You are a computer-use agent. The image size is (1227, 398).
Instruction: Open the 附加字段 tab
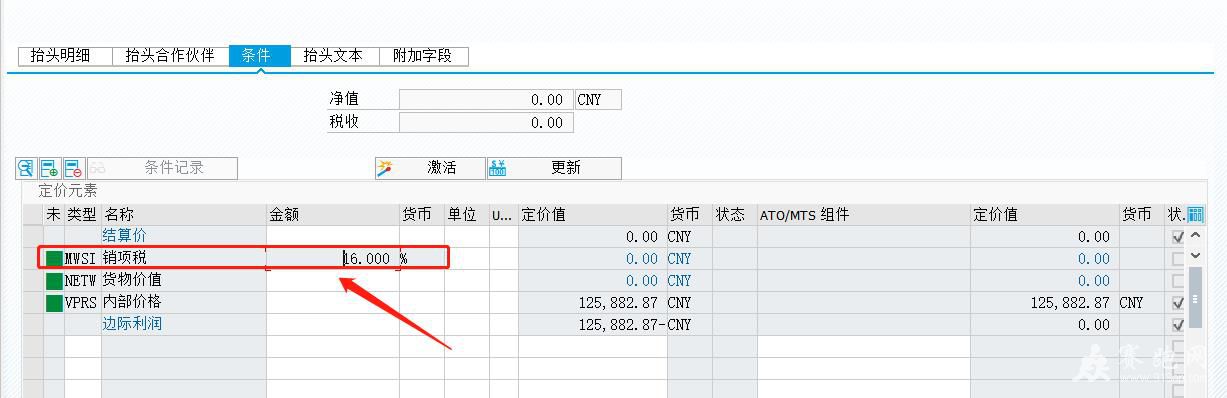pyautogui.click(x=423, y=56)
